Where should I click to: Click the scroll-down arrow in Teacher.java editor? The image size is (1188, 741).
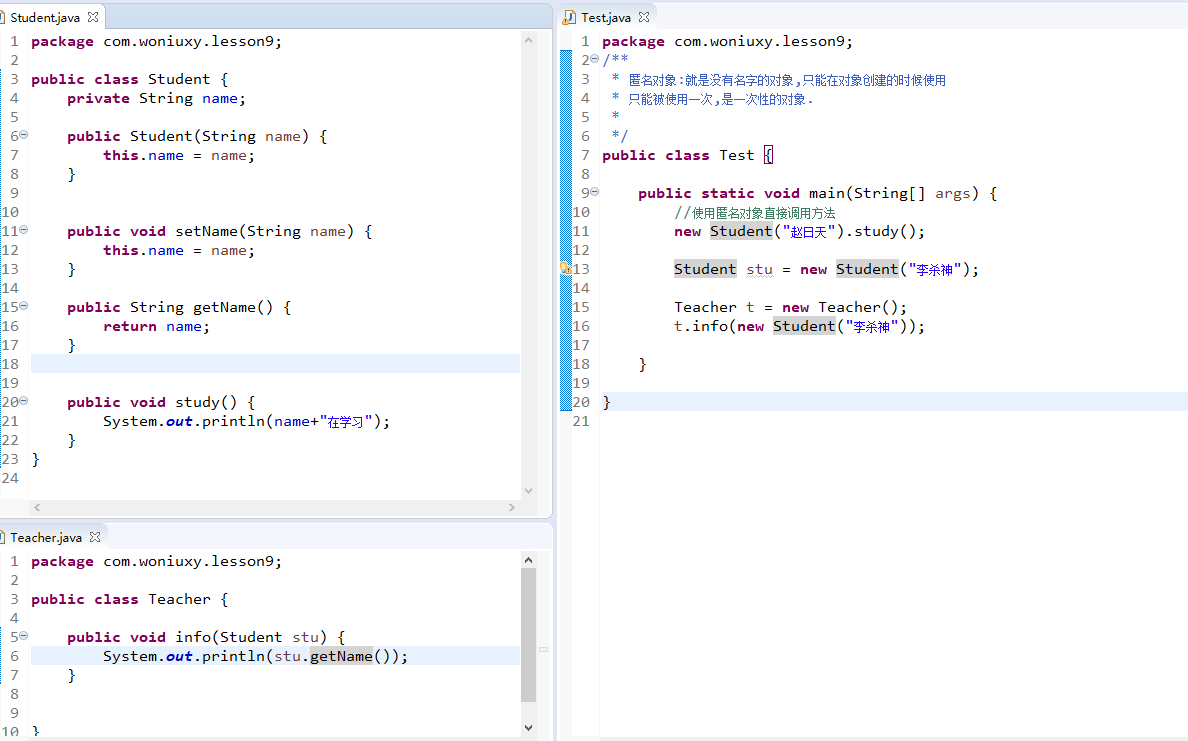coord(528,727)
